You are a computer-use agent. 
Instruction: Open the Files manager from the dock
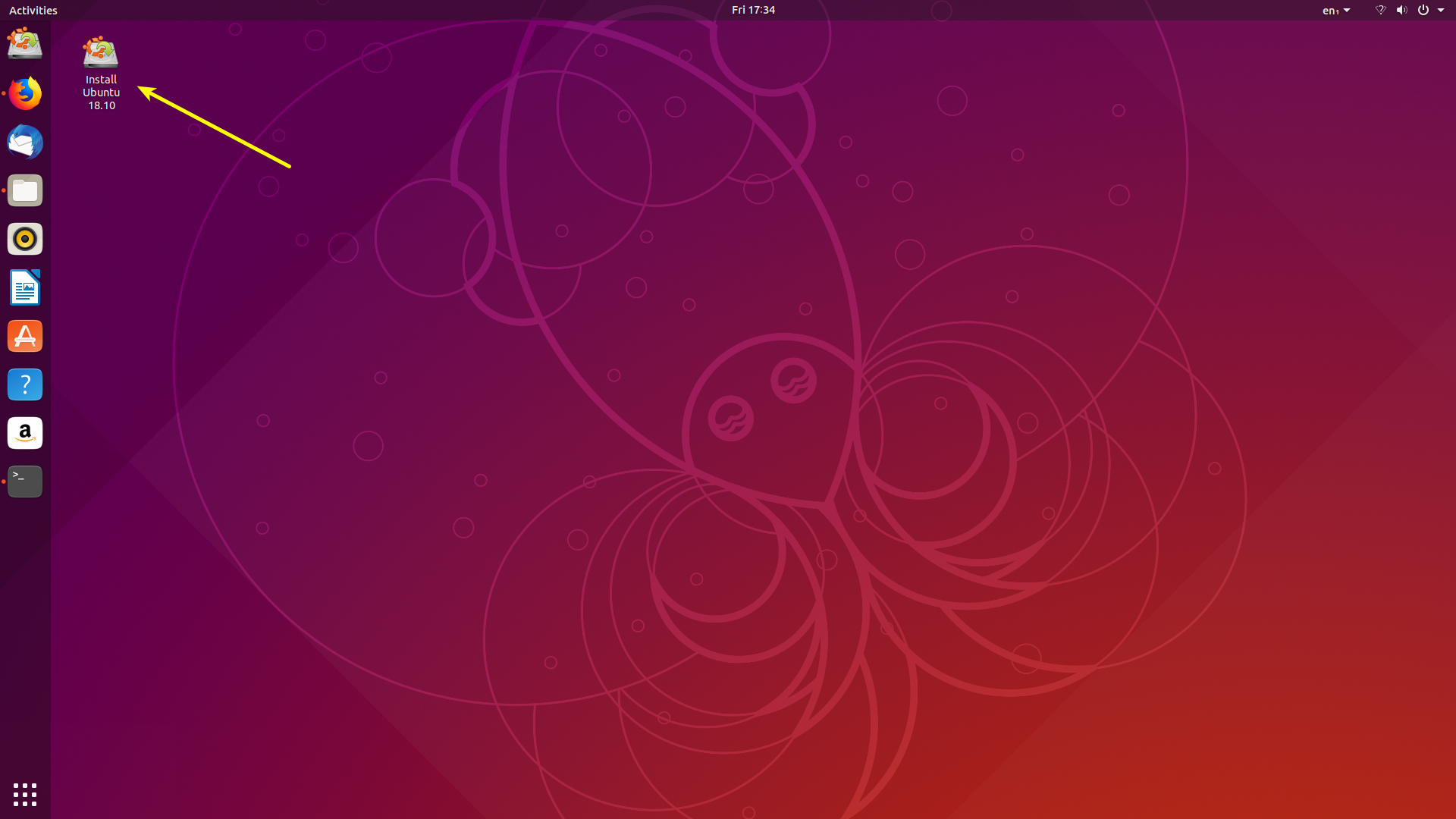click(25, 190)
